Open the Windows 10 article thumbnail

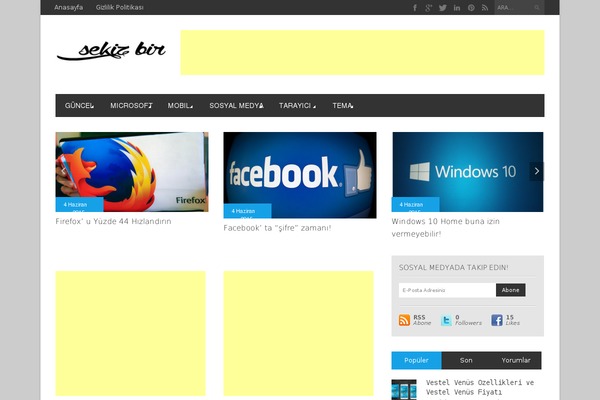tap(468, 172)
